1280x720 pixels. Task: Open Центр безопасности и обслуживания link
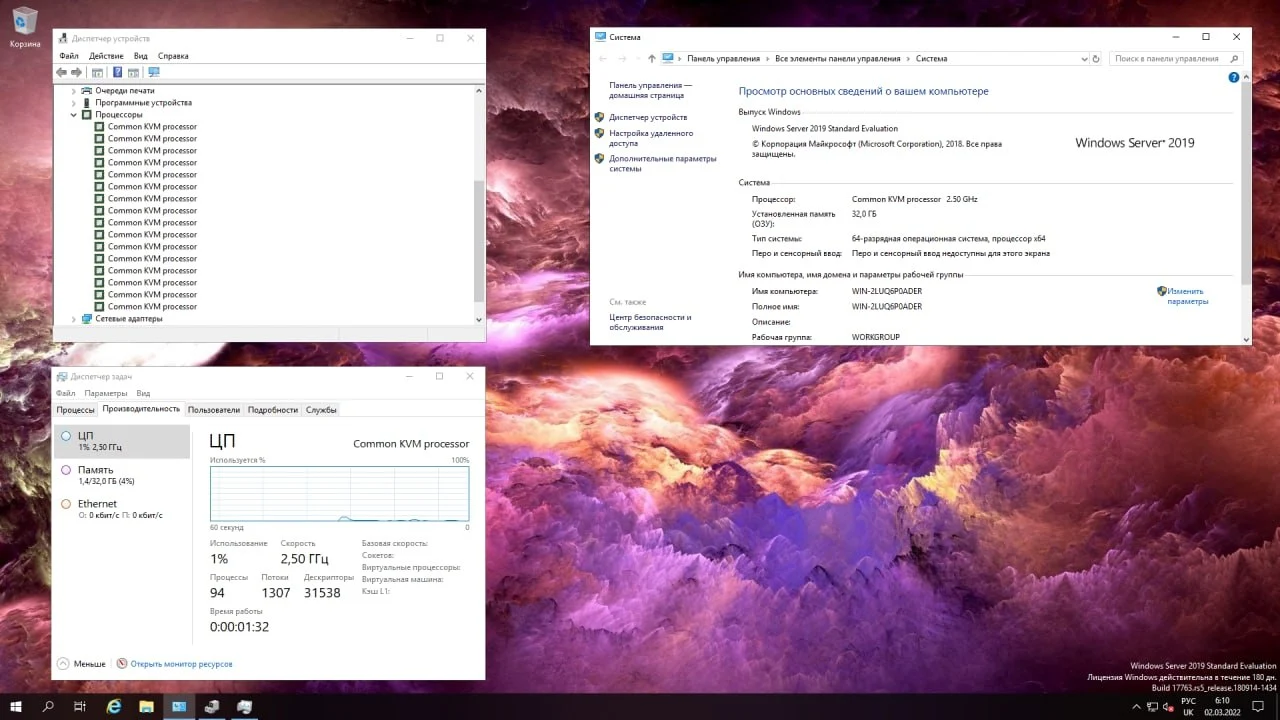(650, 322)
